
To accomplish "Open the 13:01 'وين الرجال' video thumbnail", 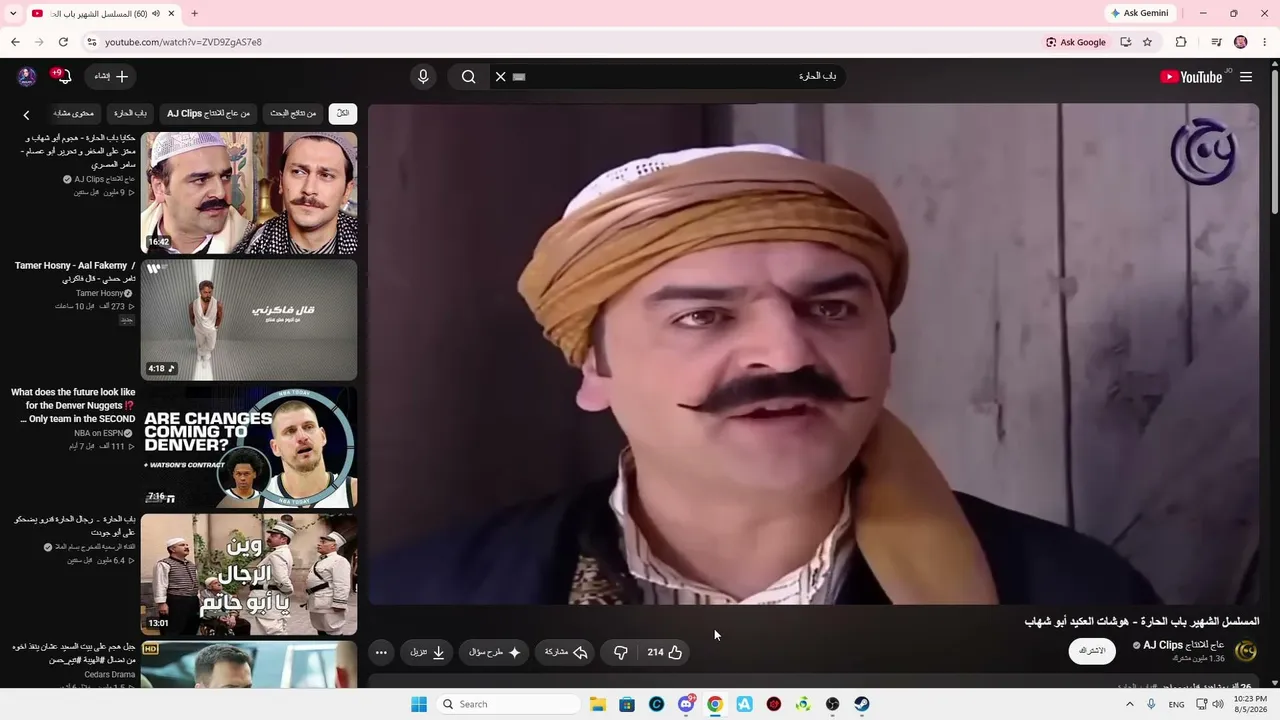I will tap(249, 574).
